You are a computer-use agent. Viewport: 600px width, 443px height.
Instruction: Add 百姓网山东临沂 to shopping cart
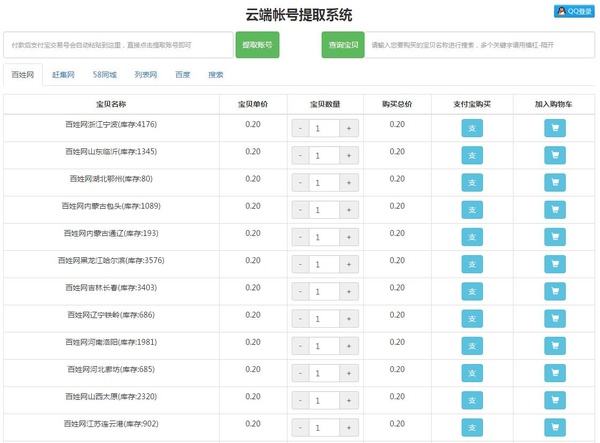click(555, 155)
